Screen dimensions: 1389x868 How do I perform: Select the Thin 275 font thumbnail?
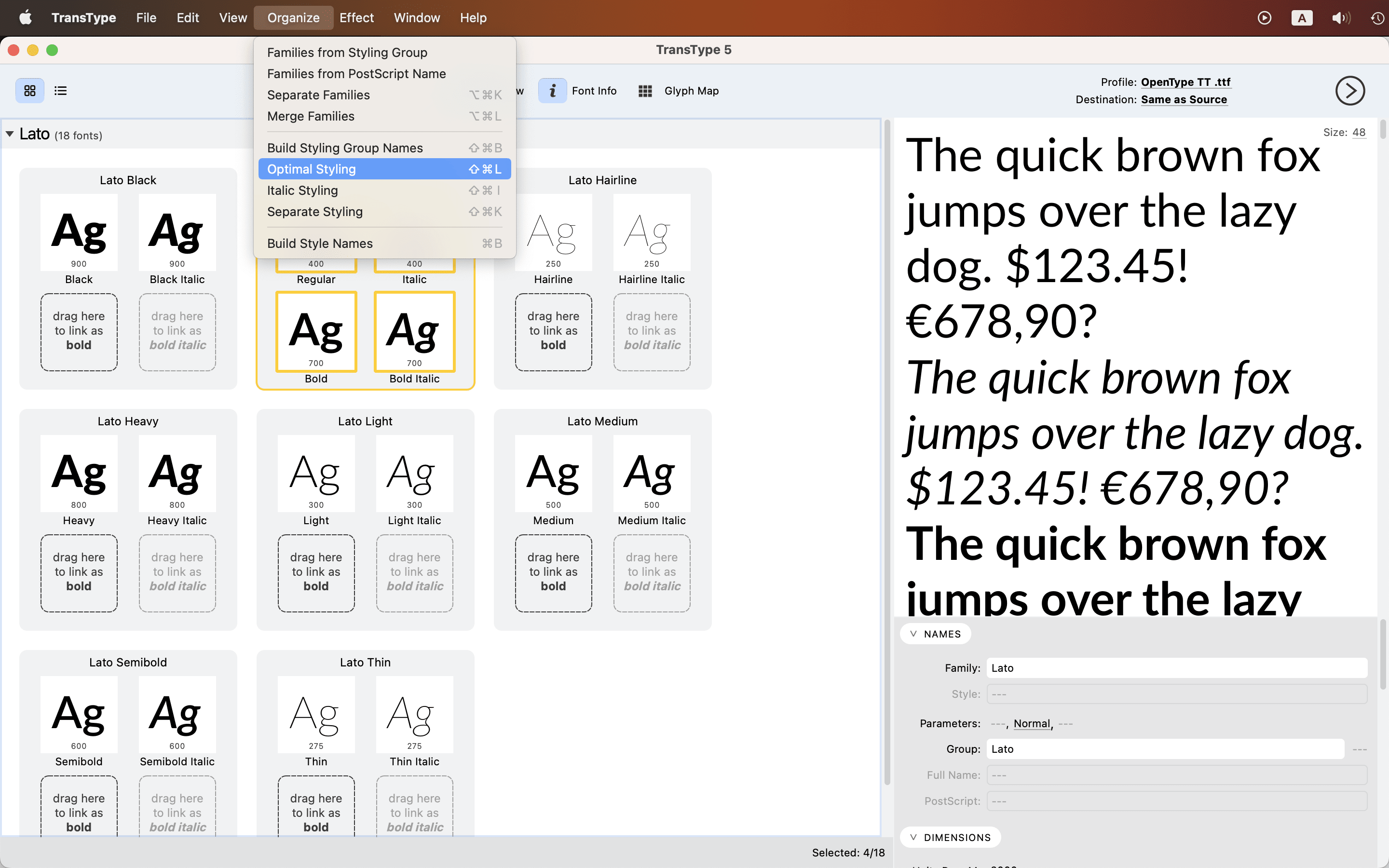[316, 714]
